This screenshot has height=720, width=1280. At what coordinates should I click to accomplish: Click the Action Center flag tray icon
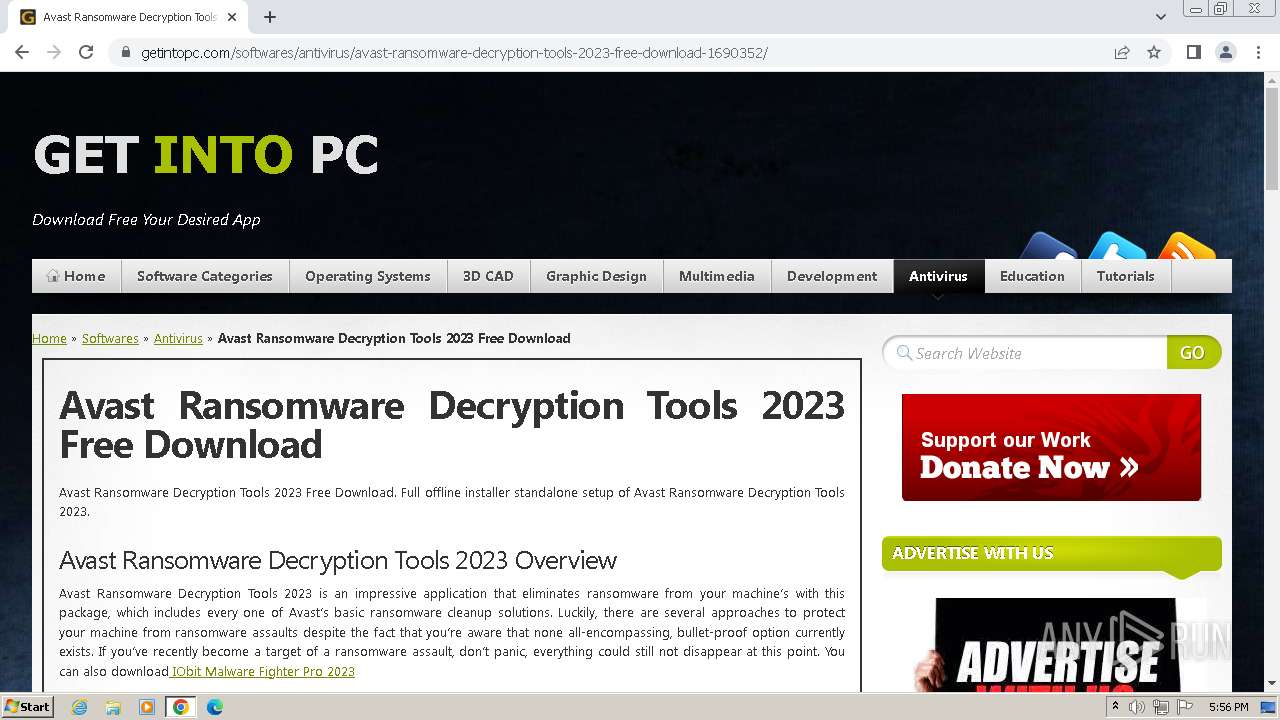(1185, 707)
